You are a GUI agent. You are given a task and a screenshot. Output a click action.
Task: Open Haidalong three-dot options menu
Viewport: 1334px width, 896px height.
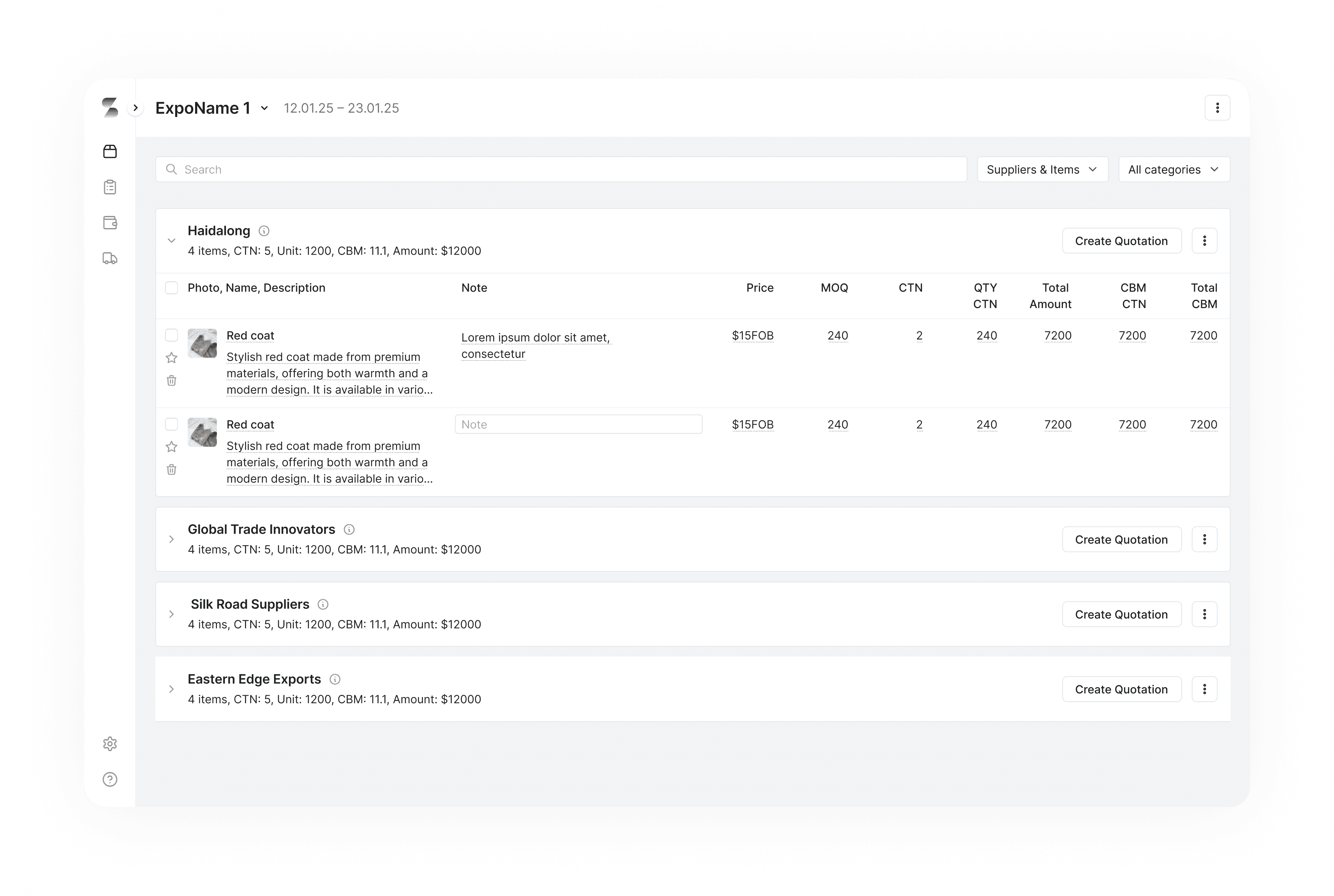point(1204,241)
